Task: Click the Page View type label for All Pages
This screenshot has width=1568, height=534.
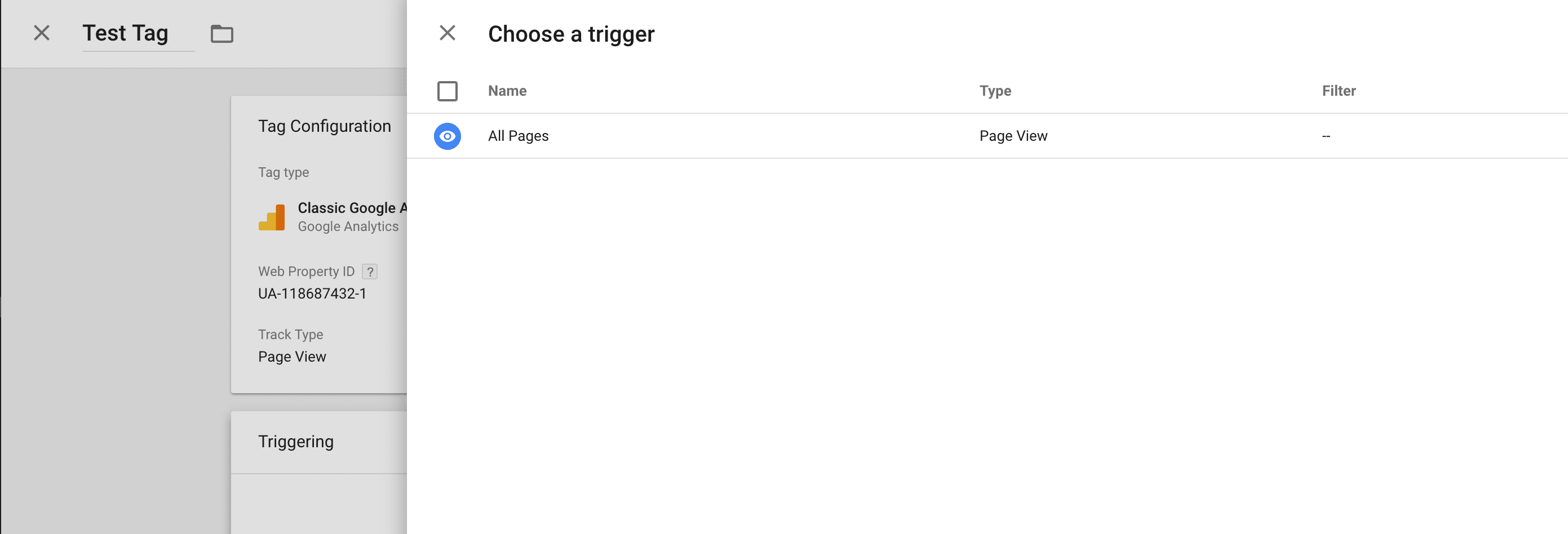Action: pyautogui.click(x=1013, y=136)
